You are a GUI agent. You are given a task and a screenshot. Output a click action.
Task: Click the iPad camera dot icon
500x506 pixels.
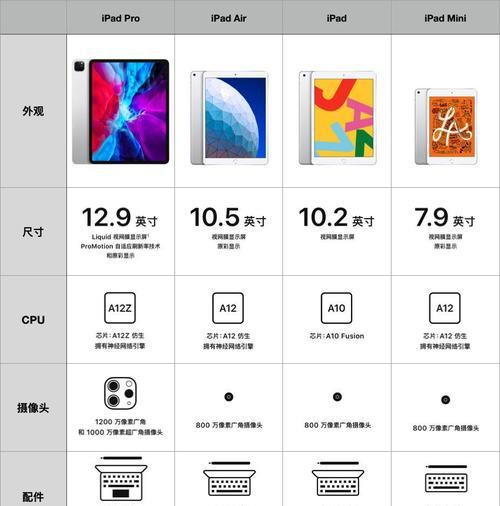click(x=337, y=397)
